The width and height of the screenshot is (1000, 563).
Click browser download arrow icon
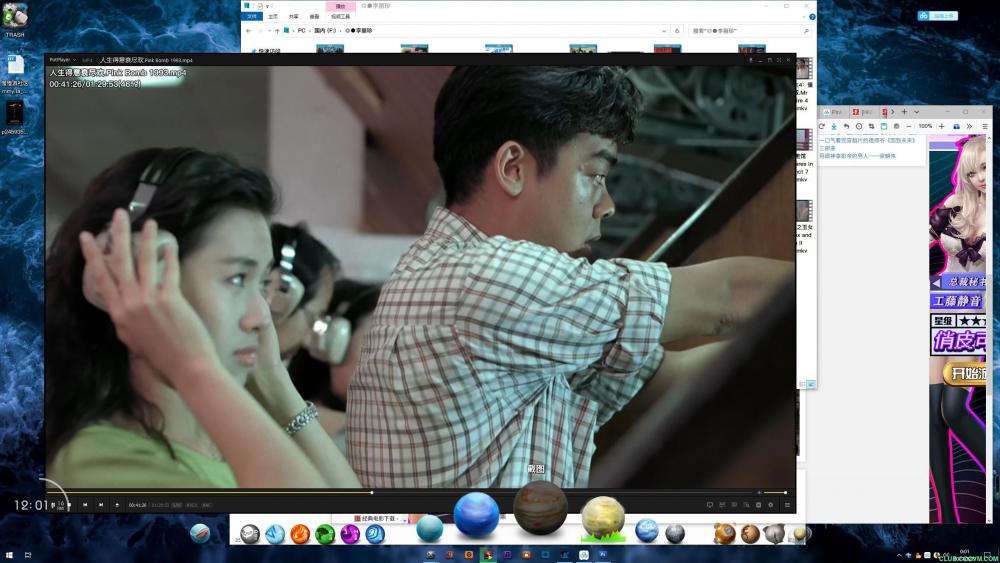[x=834, y=126]
